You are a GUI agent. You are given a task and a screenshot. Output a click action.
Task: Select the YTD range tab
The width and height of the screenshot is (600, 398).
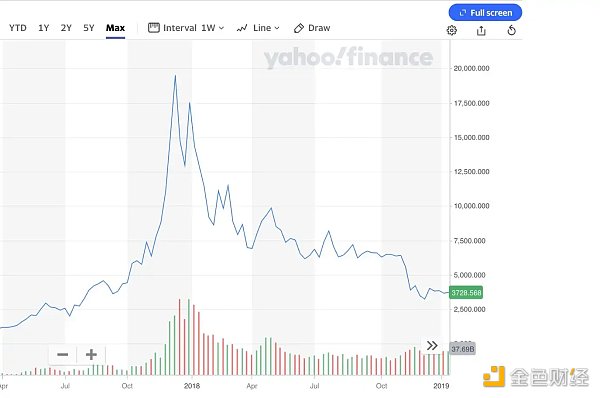tap(18, 28)
